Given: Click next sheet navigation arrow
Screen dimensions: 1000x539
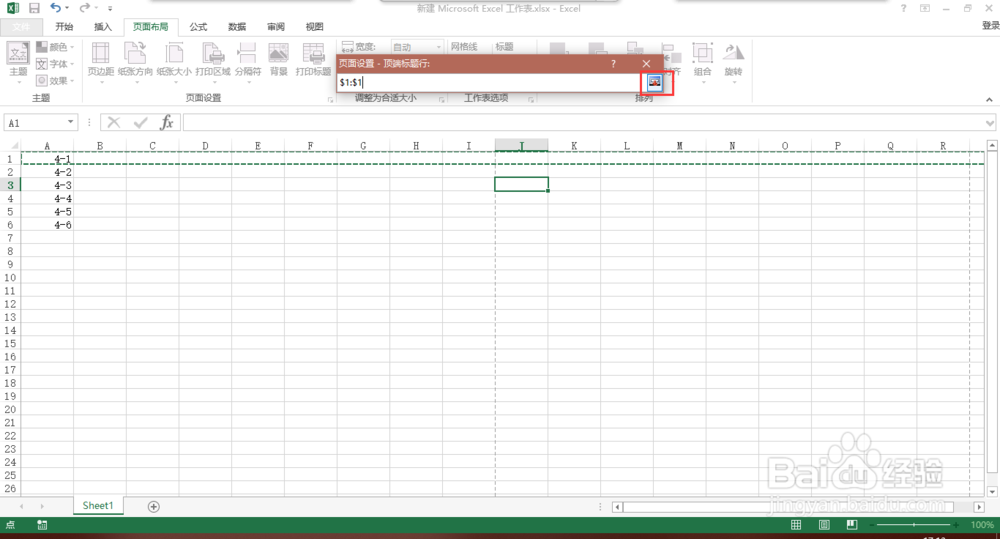Looking at the screenshot, I should [x=42, y=506].
